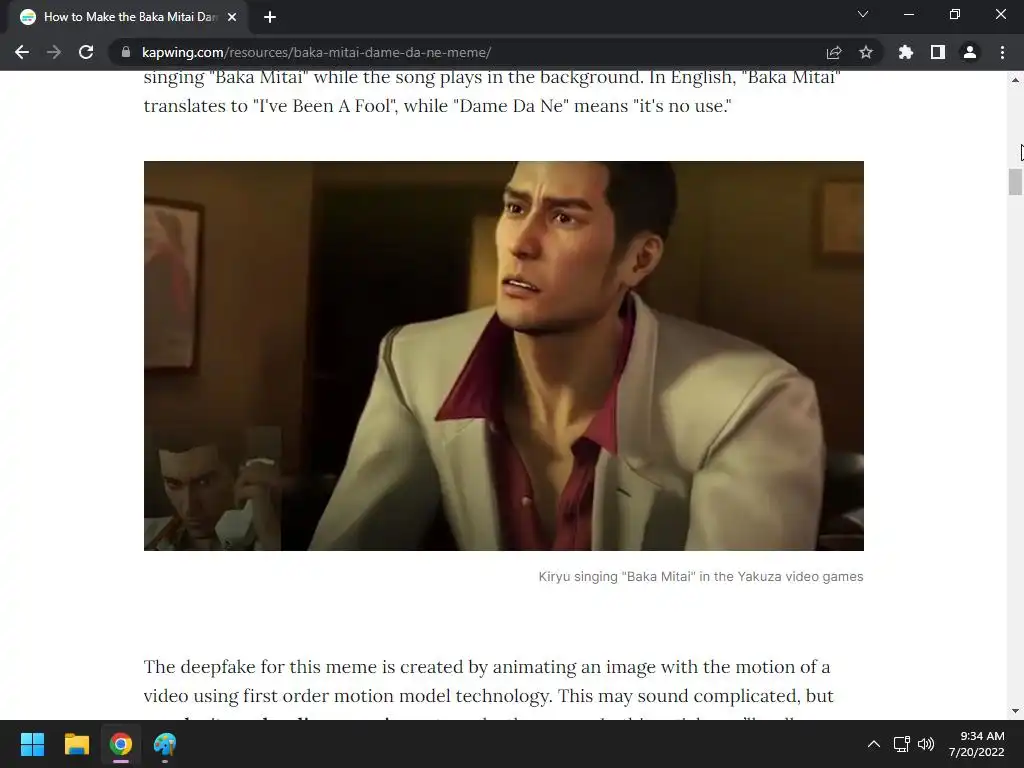Open Paint app from taskbar

165,744
